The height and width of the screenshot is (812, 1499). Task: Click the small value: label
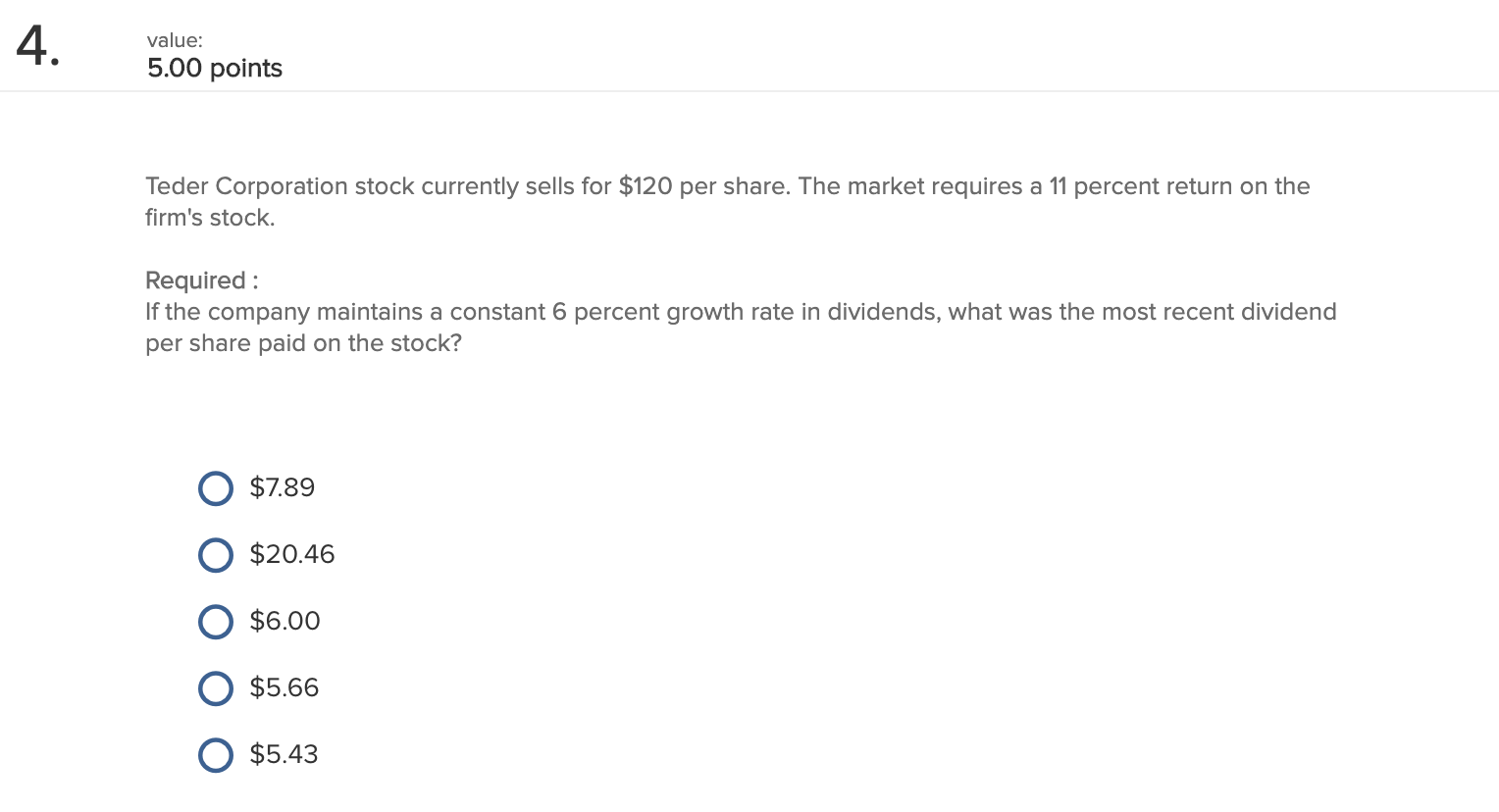175,40
